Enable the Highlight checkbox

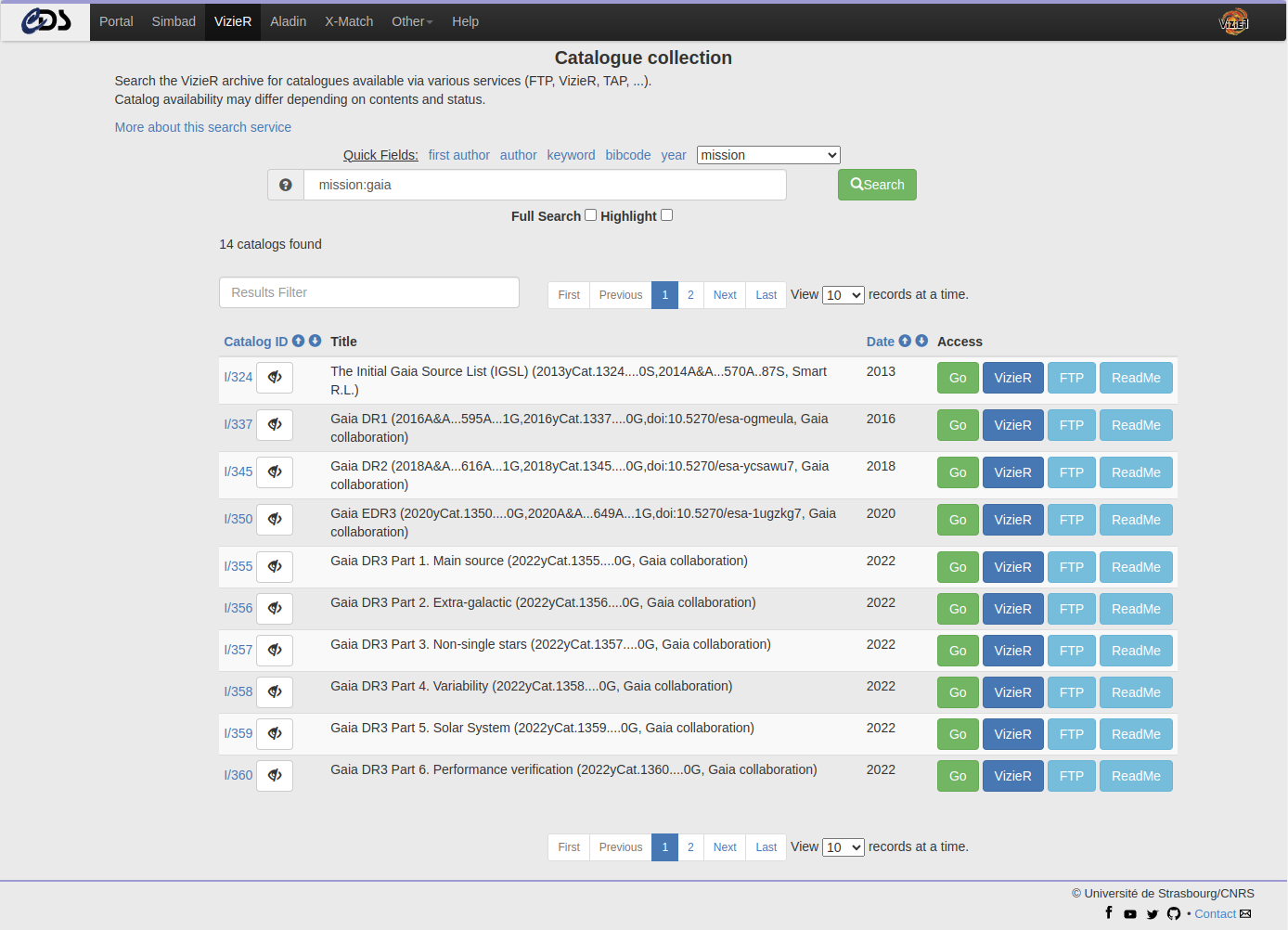[x=667, y=215]
